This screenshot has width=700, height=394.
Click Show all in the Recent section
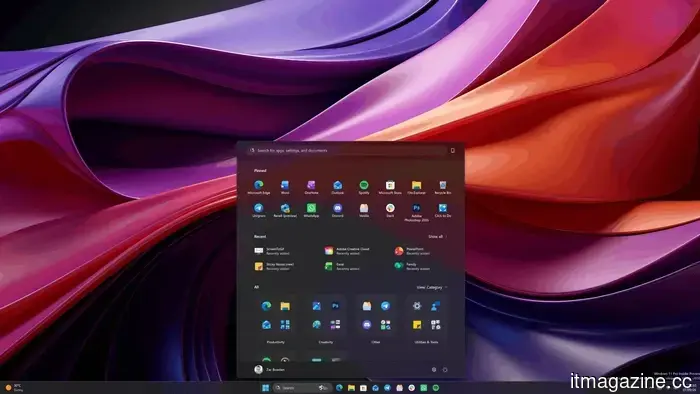pos(437,236)
